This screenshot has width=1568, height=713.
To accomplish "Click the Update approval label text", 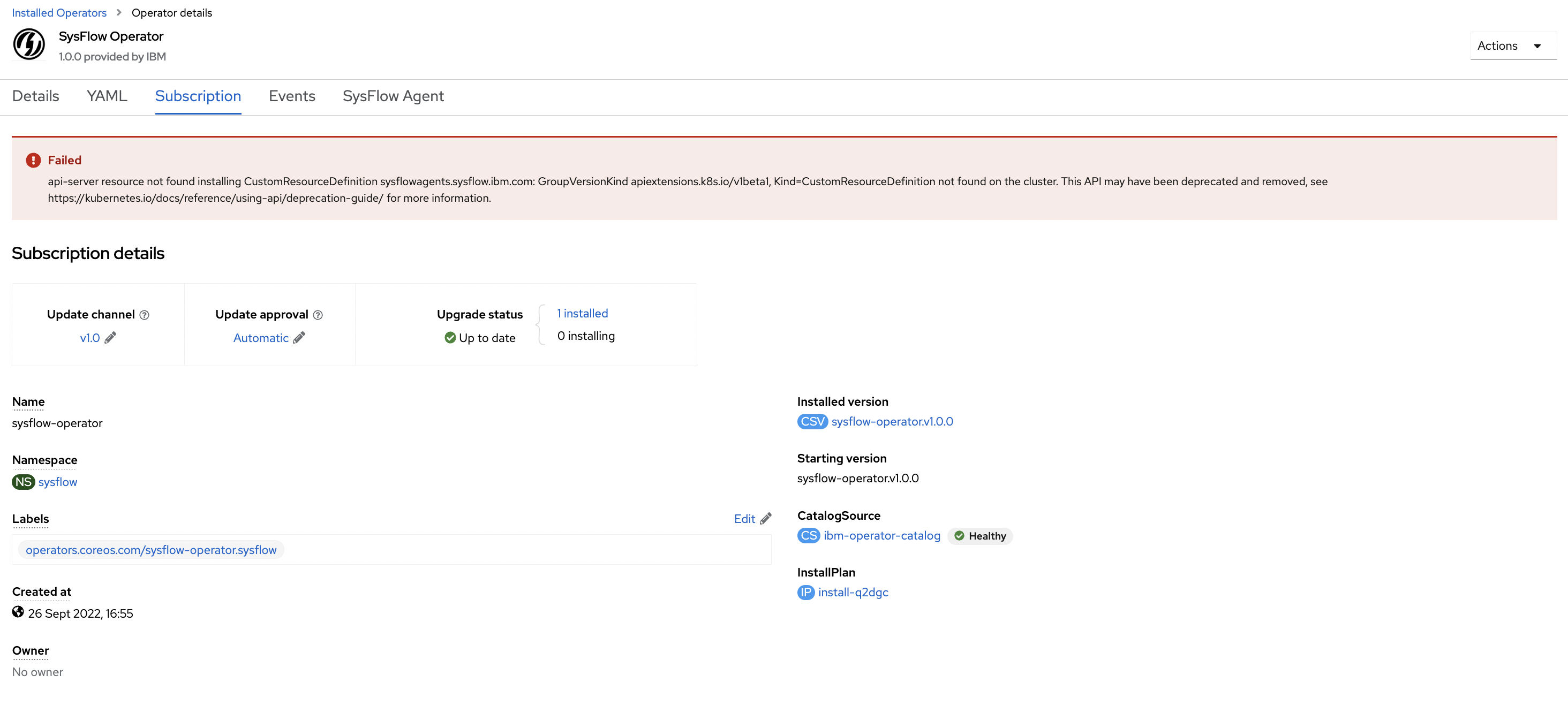I will point(262,315).
